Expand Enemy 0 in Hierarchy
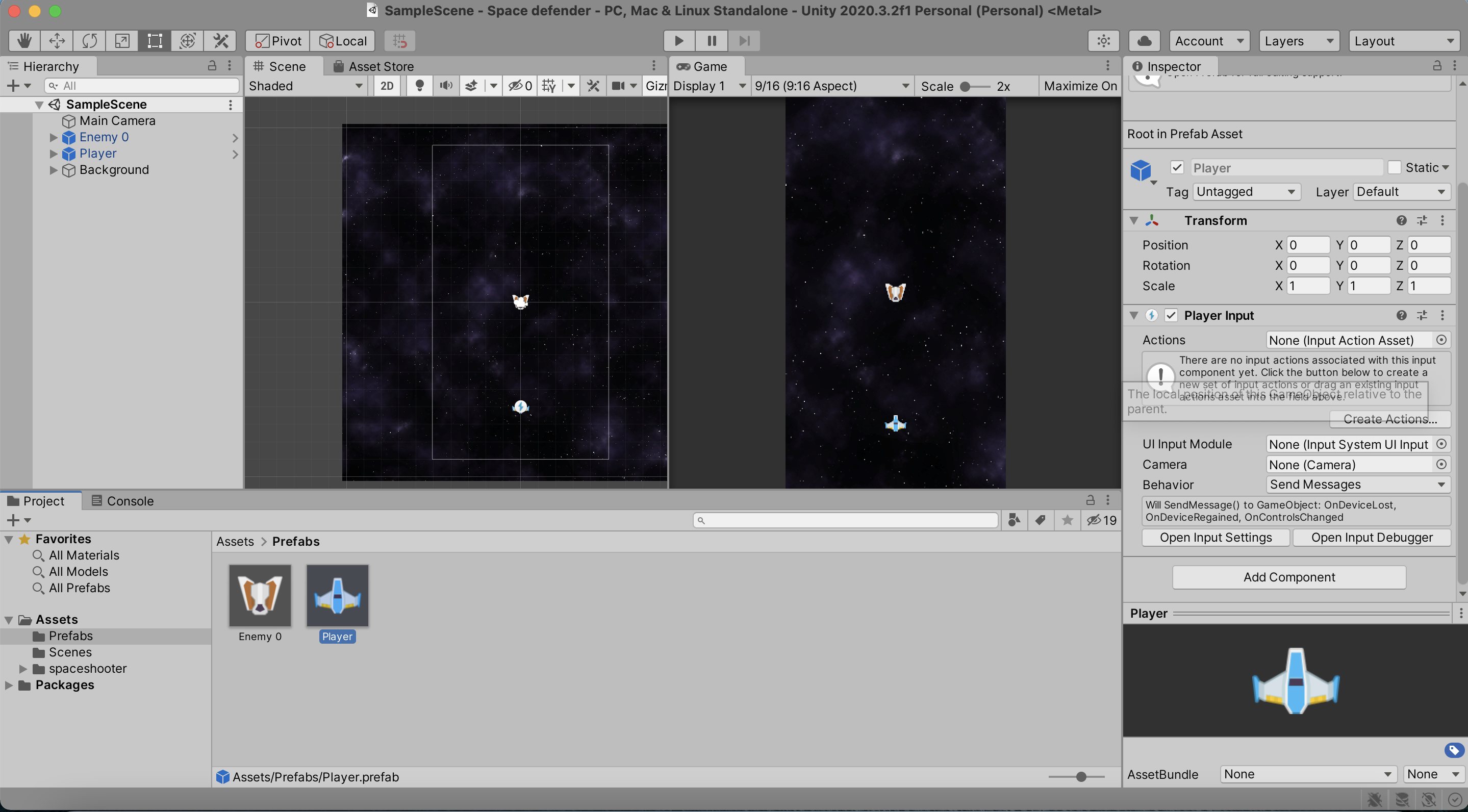The image size is (1468, 812). 53,137
